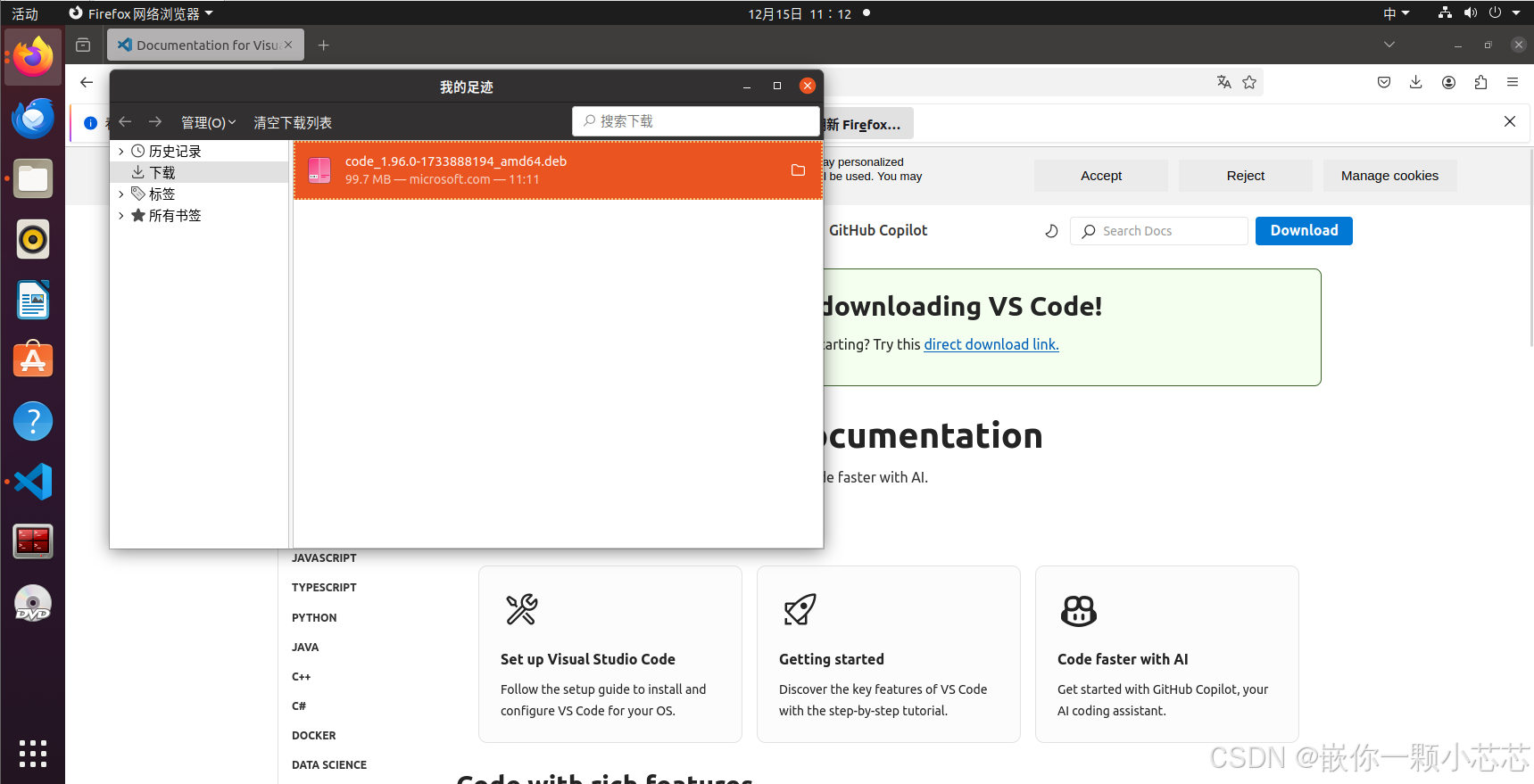
Task: Open the PYTHON docs sidebar link
Action: (x=314, y=617)
